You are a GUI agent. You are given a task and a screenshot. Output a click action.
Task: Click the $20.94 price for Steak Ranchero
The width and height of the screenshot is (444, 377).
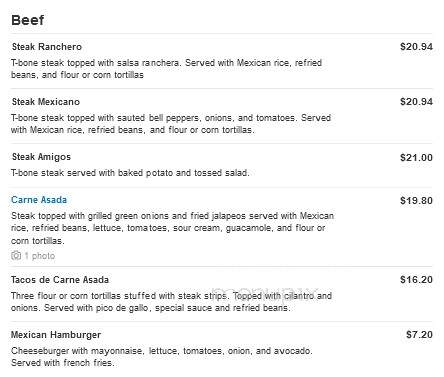coord(416,47)
